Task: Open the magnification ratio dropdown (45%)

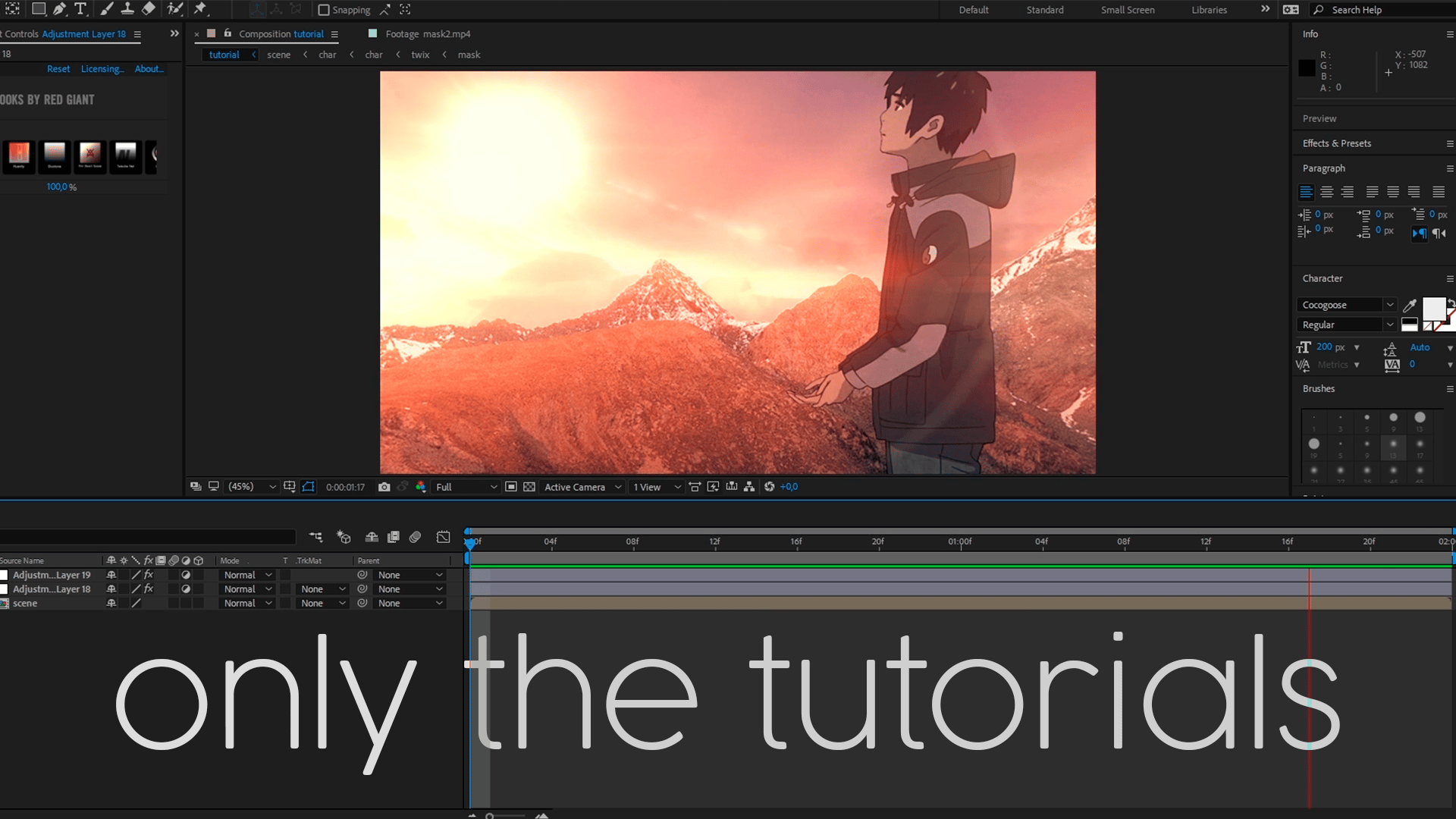Action: pyautogui.click(x=253, y=487)
